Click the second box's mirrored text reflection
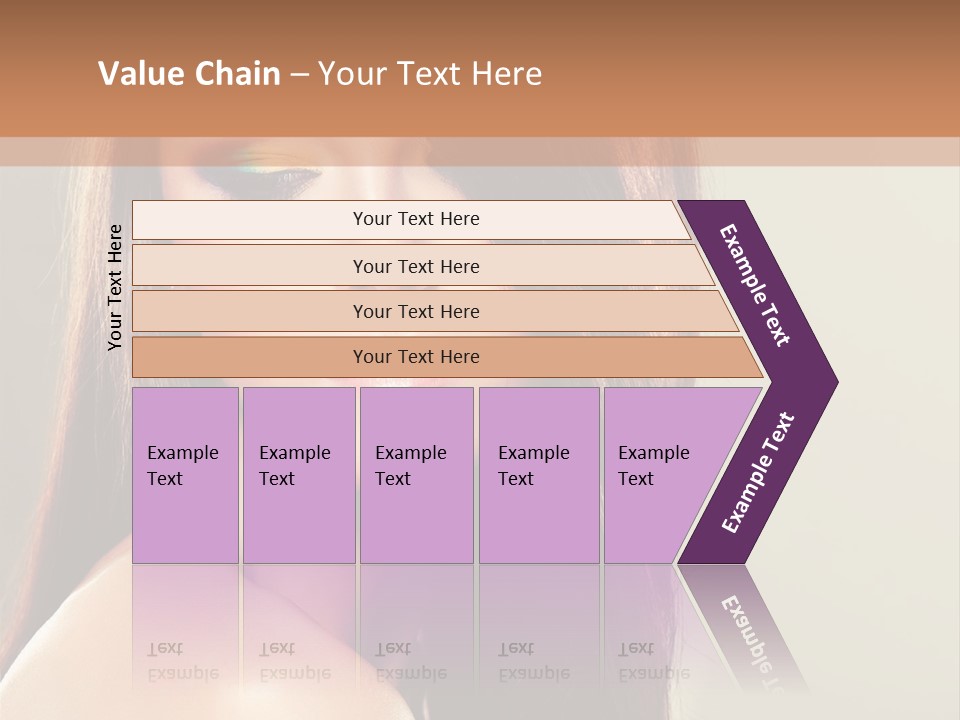The height and width of the screenshot is (720, 960). click(294, 661)
